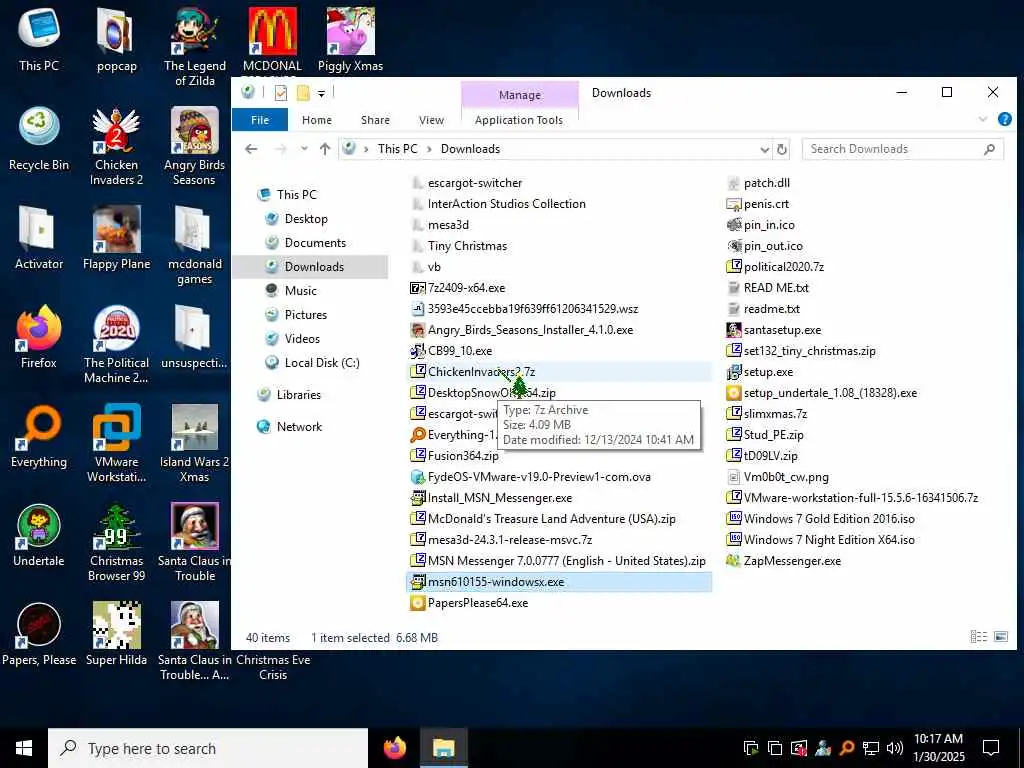Select the file 7z2409-x64.exe
The image size is (1024, 768).
click(466, 288)
